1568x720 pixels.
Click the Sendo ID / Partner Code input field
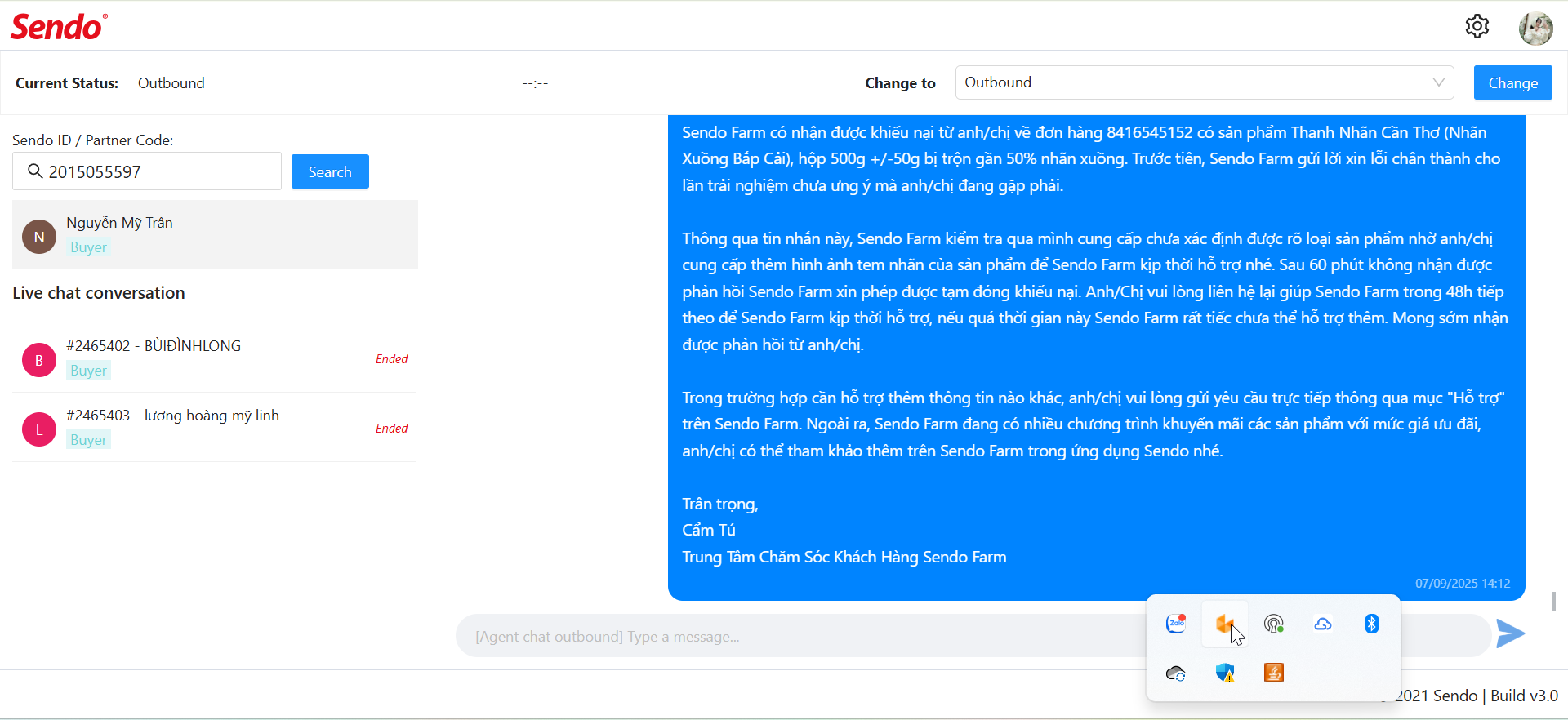147,171
